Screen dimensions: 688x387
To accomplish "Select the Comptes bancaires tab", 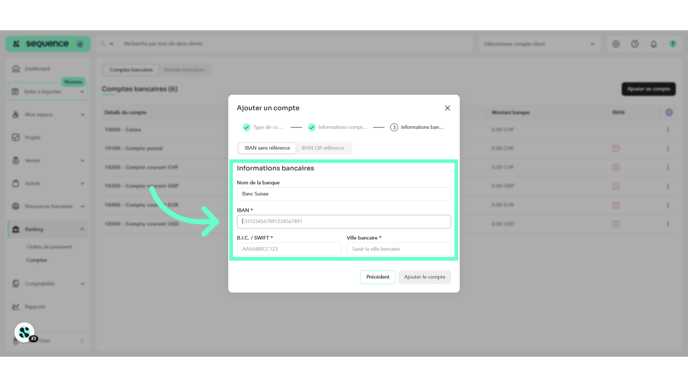I will point(131,70).
